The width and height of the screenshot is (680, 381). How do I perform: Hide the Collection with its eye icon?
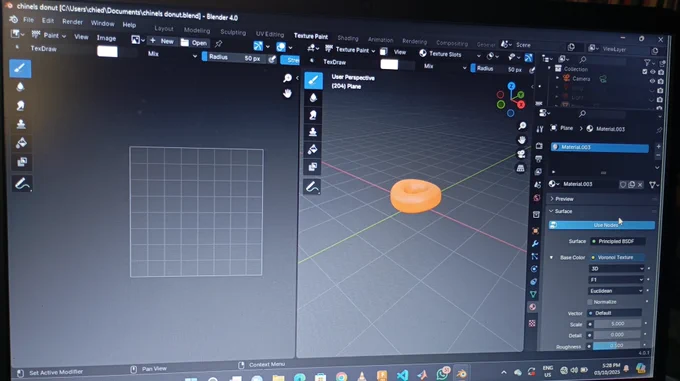coord(653,72)
